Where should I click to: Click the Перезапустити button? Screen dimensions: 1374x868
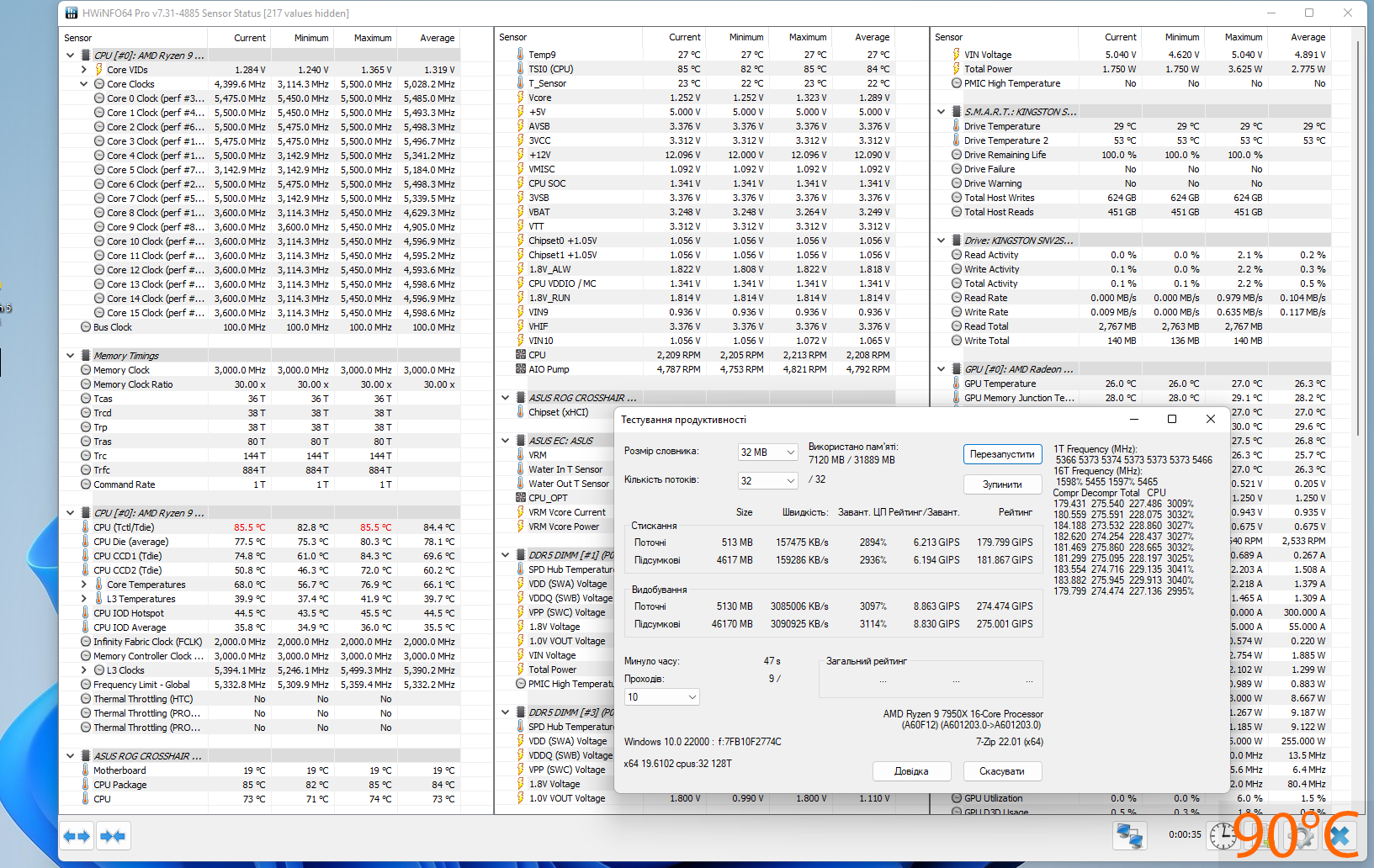[x=1002, y=454]
